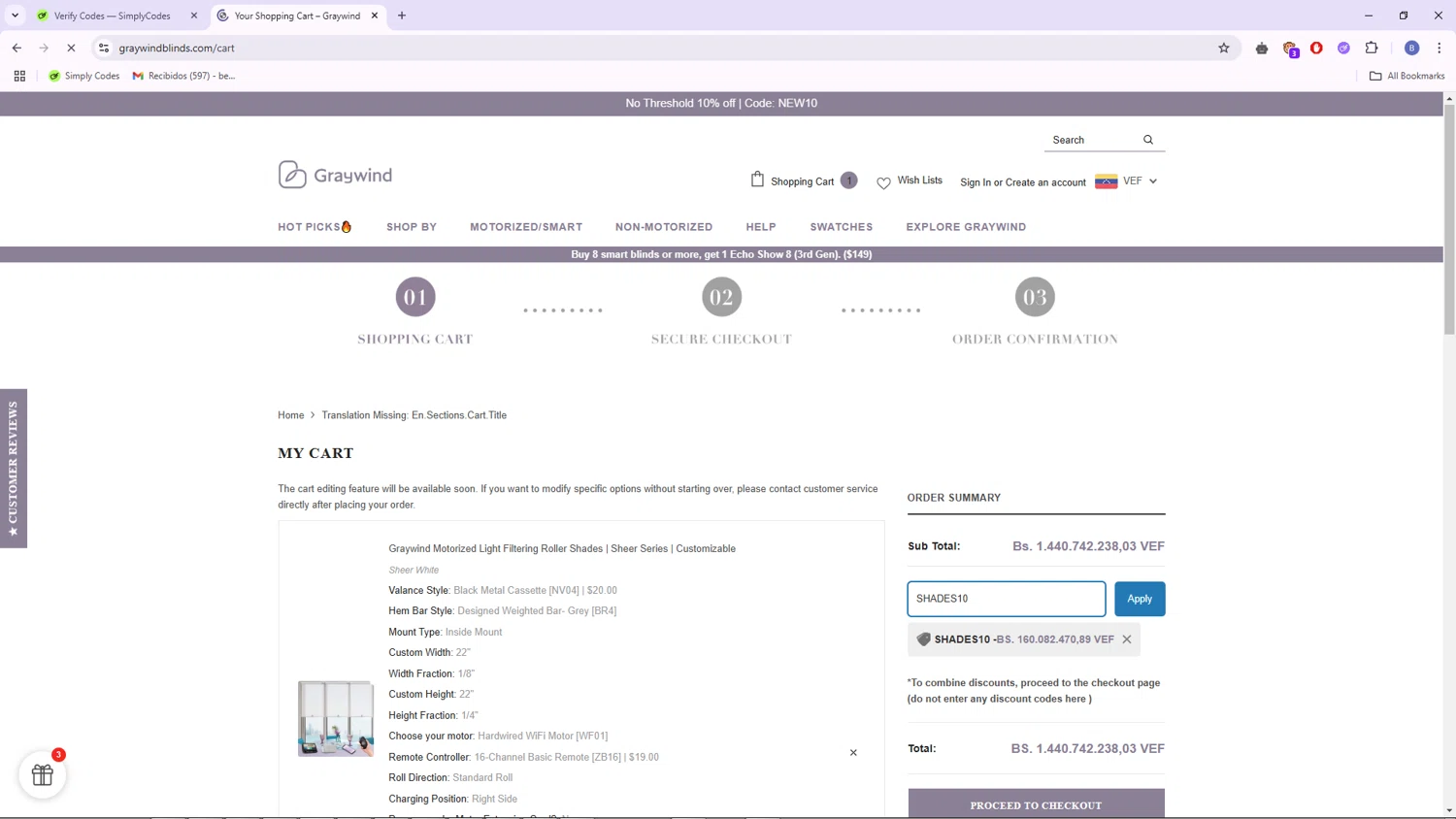Click the cart item count badge

(849, 180)
